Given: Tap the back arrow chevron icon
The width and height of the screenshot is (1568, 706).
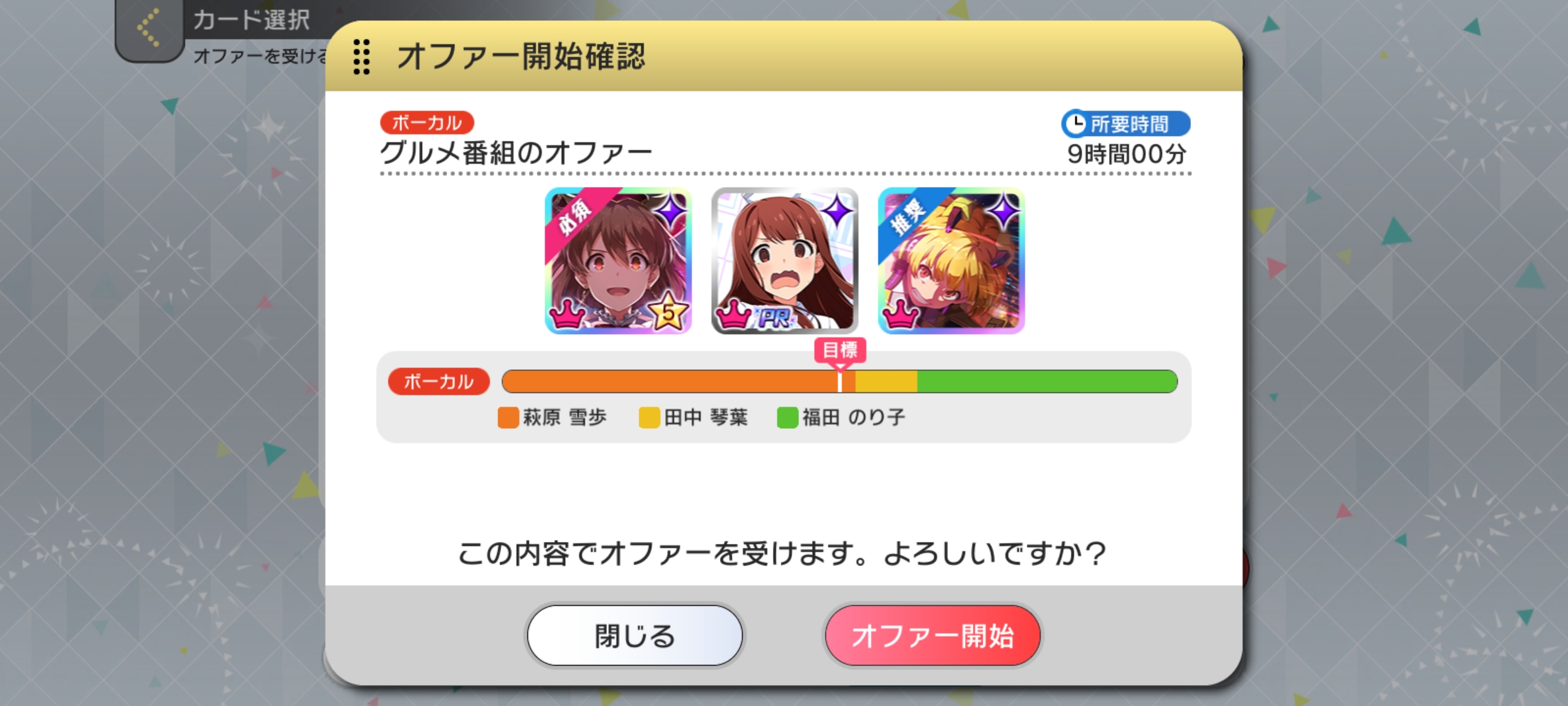Looking at the screenshot, I should 149,28.
